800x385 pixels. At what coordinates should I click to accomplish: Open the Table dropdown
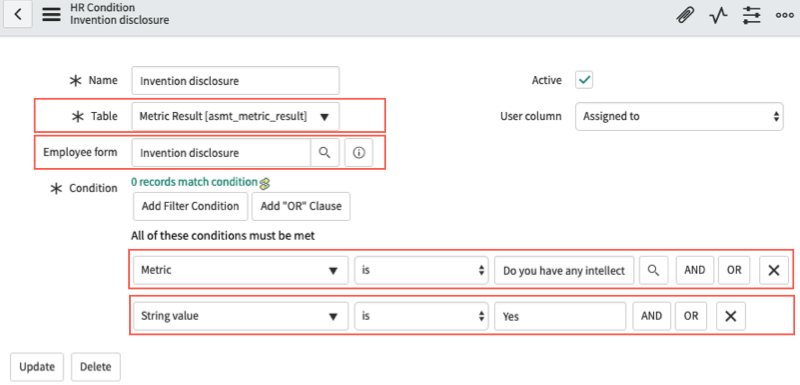[x=235, y=116]
